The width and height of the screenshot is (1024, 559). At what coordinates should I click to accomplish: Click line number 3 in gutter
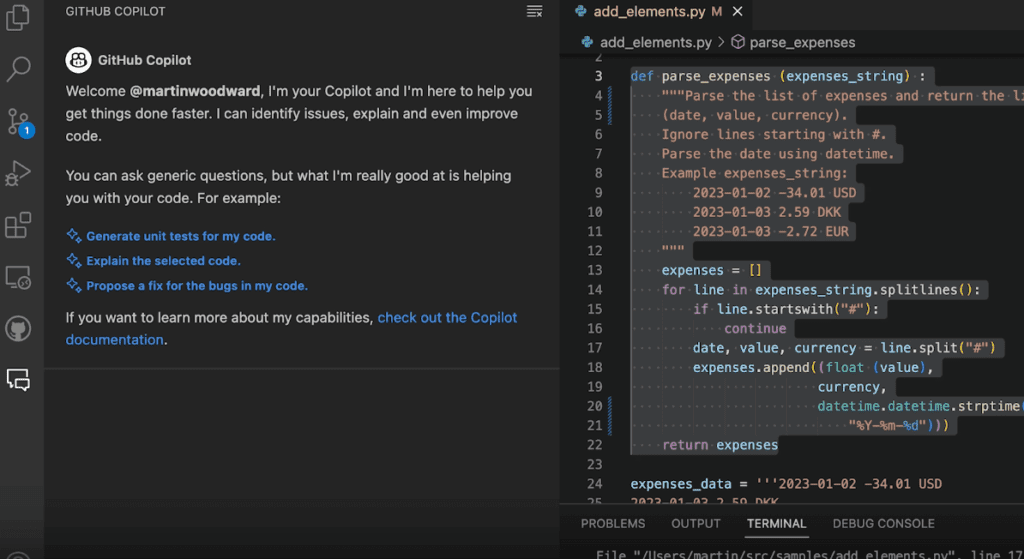coord(598,76)
